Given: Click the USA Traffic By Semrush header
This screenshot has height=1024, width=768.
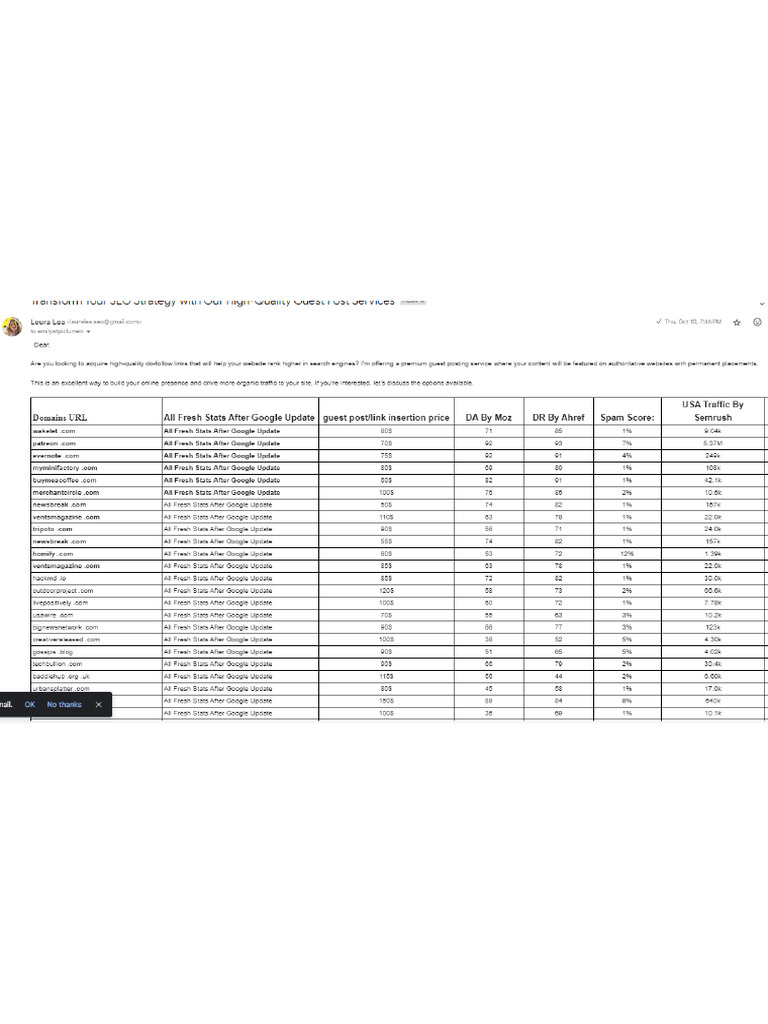Looking at the screenshot, I should pos(712,411).
